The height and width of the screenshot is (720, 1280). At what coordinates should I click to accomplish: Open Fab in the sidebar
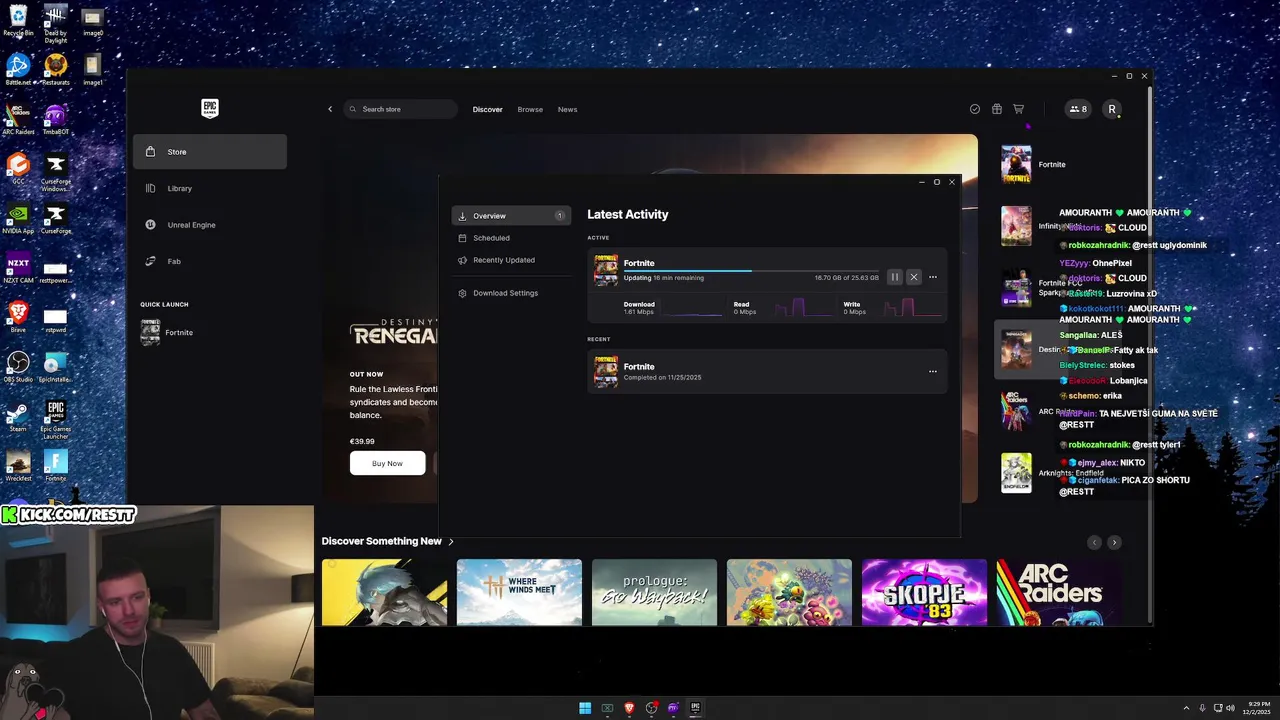click(210, 261)
